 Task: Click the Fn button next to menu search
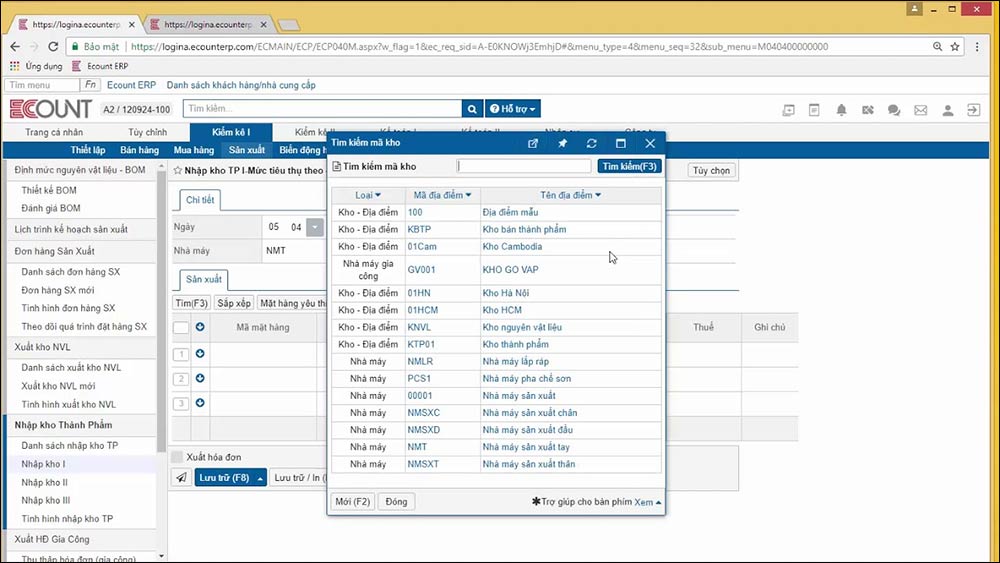(90, 85)
